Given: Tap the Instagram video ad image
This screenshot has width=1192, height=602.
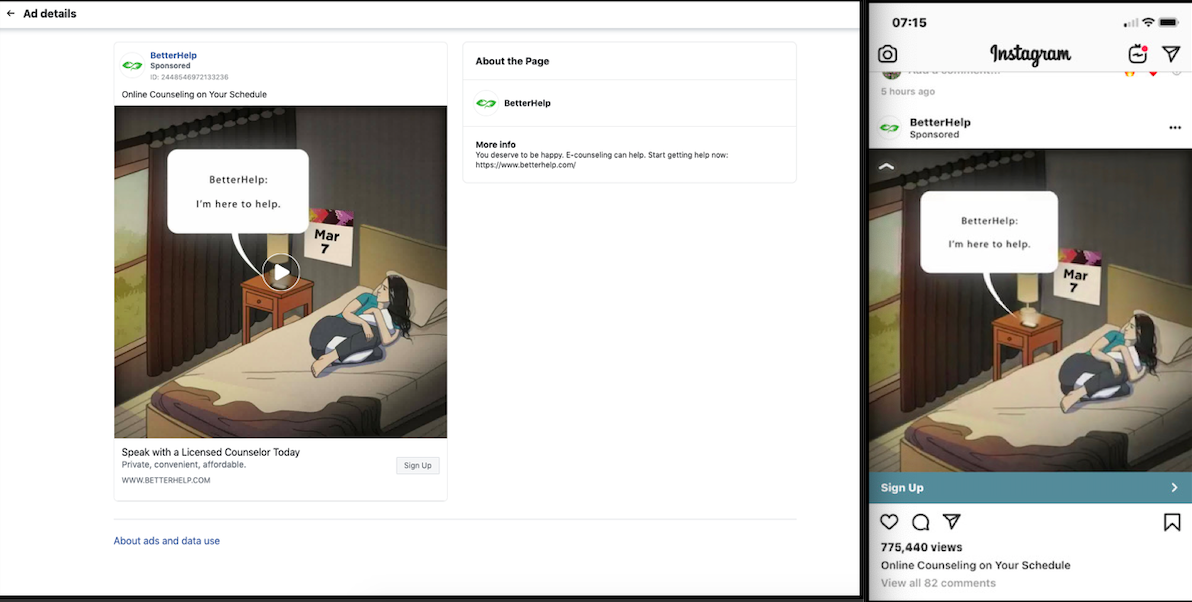Looking at the screenshot, I should point(1030,310).
